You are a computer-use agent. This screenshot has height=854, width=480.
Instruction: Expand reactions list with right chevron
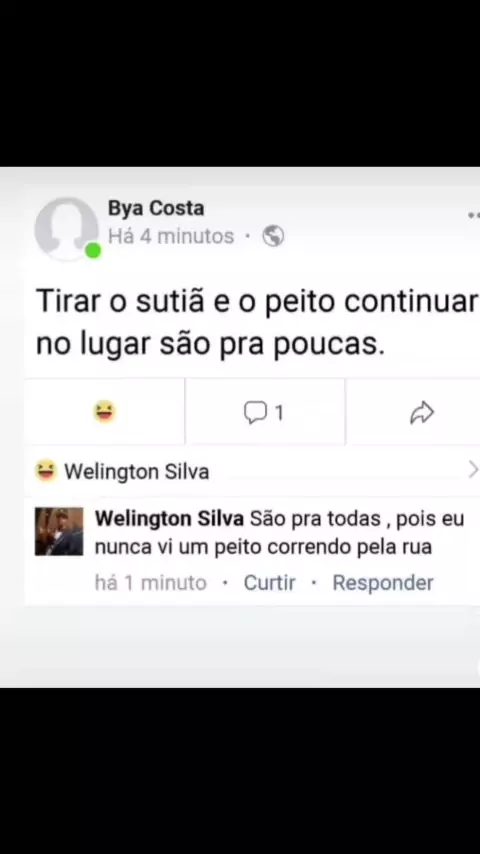473,469
